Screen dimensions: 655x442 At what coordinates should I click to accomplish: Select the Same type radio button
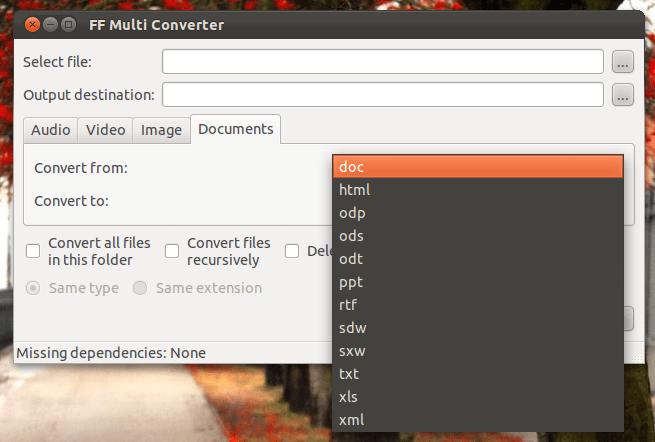tap(34, 288)
